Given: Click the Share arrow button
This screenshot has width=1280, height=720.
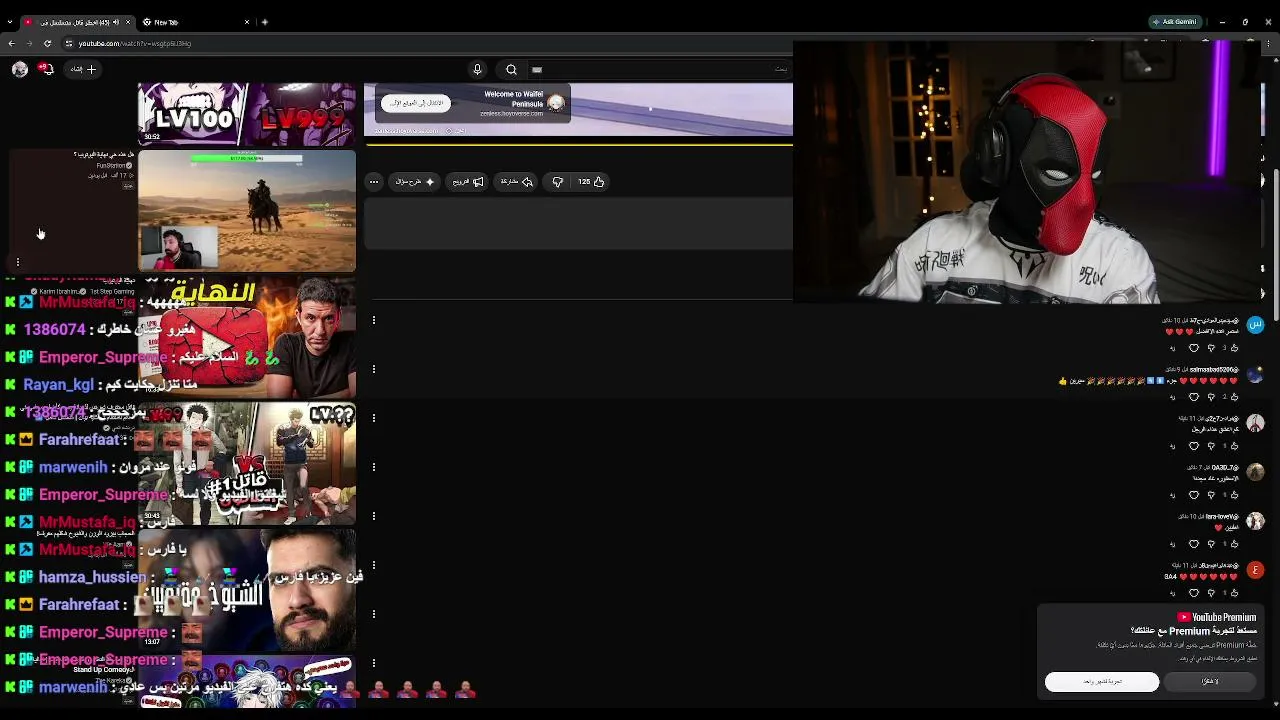Looking at the screenshot, I should 517,182.
